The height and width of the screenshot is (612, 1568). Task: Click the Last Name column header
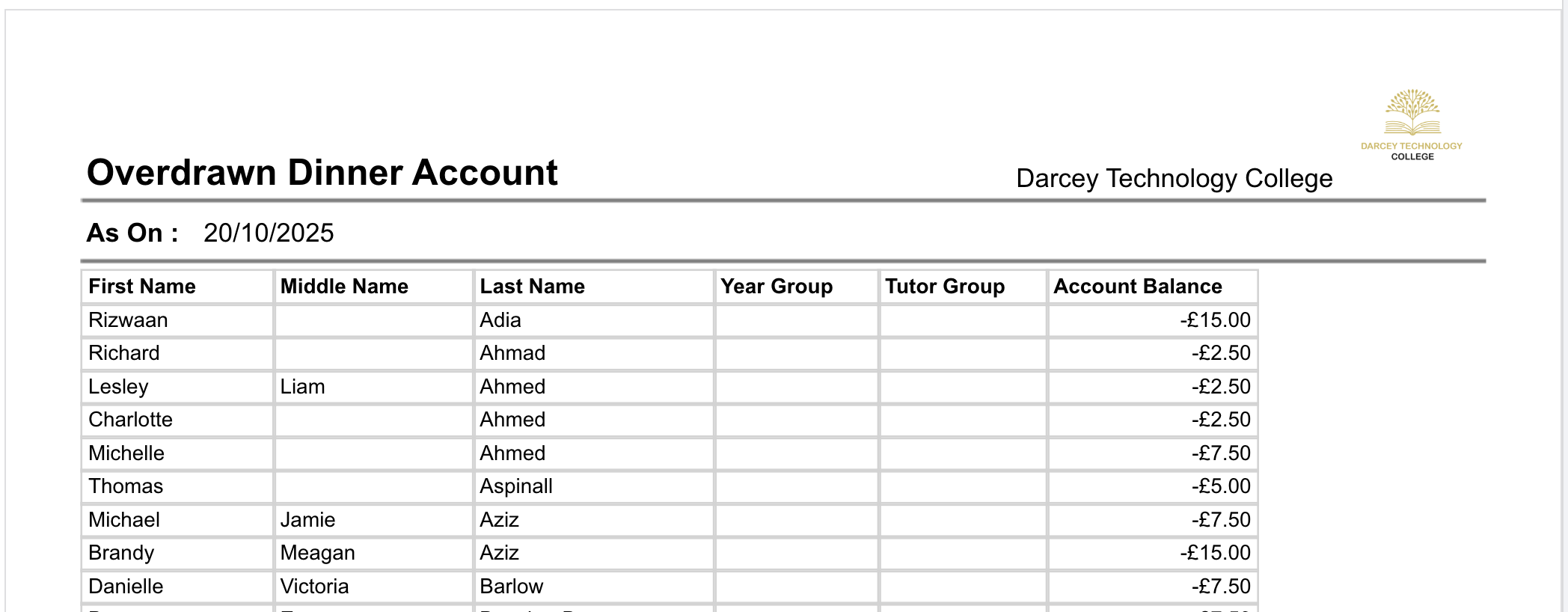532,287
